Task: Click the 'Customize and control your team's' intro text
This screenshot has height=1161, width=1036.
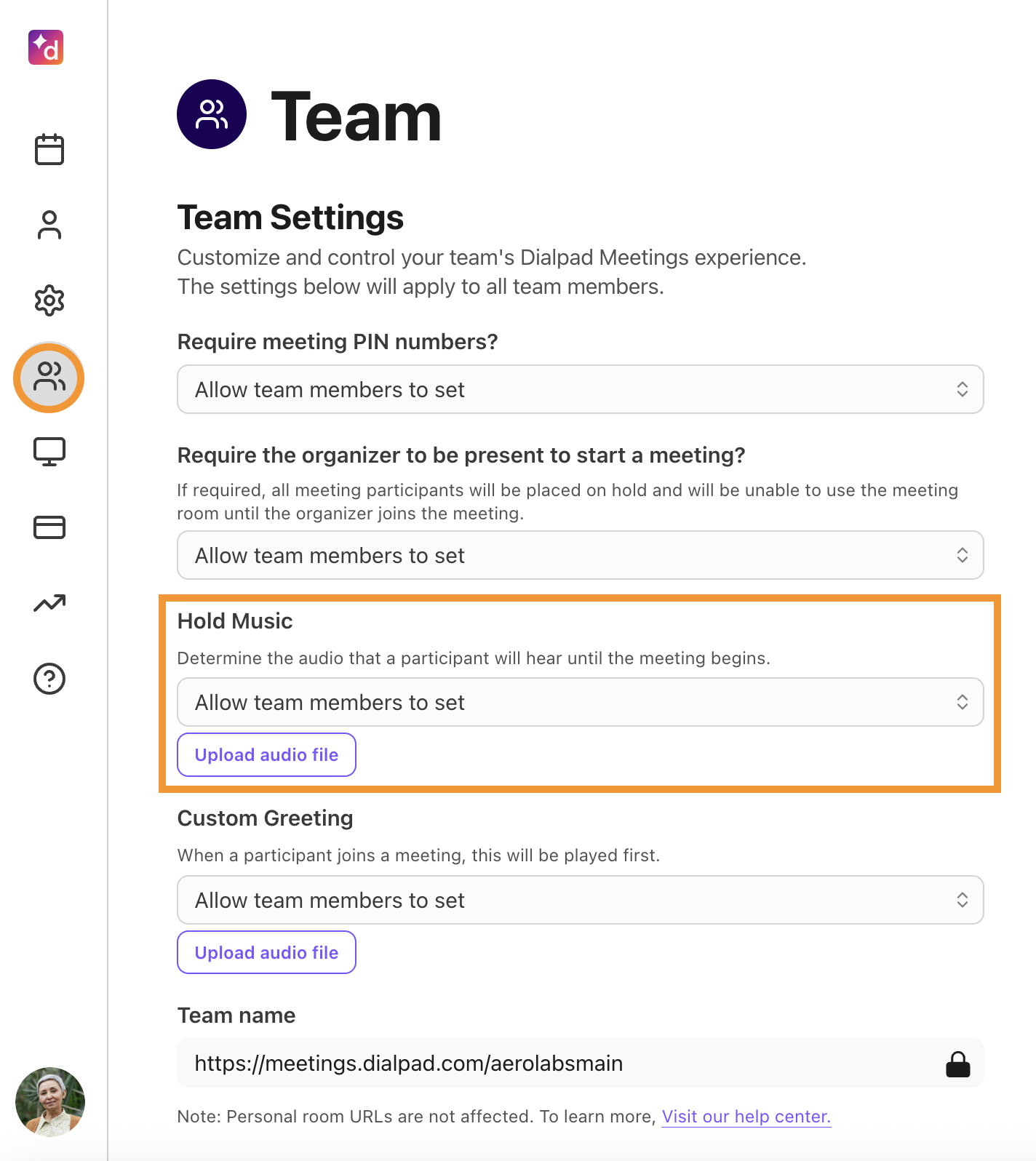Action: coord(492,272)
